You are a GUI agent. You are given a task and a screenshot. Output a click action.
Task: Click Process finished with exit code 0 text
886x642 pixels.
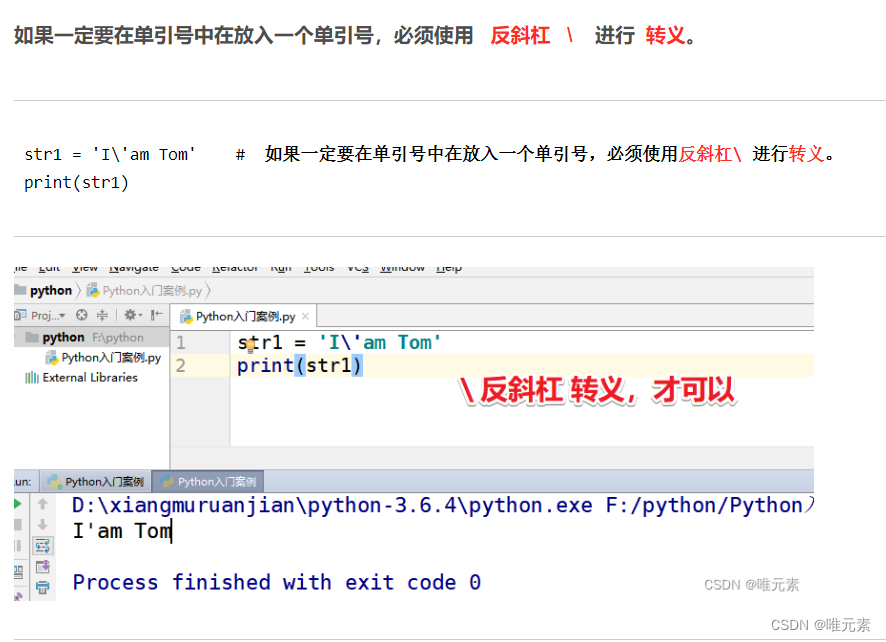pos(277,582)
